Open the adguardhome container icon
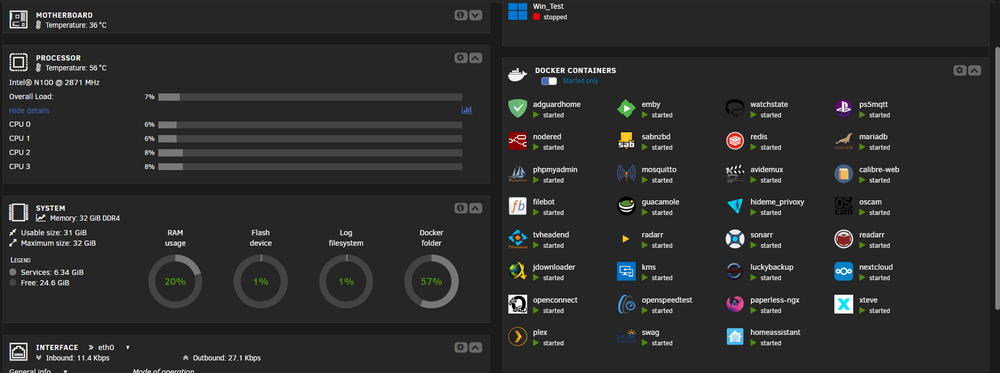The height and width of the screenshot is (373, 1000). [x=517, y=109]
